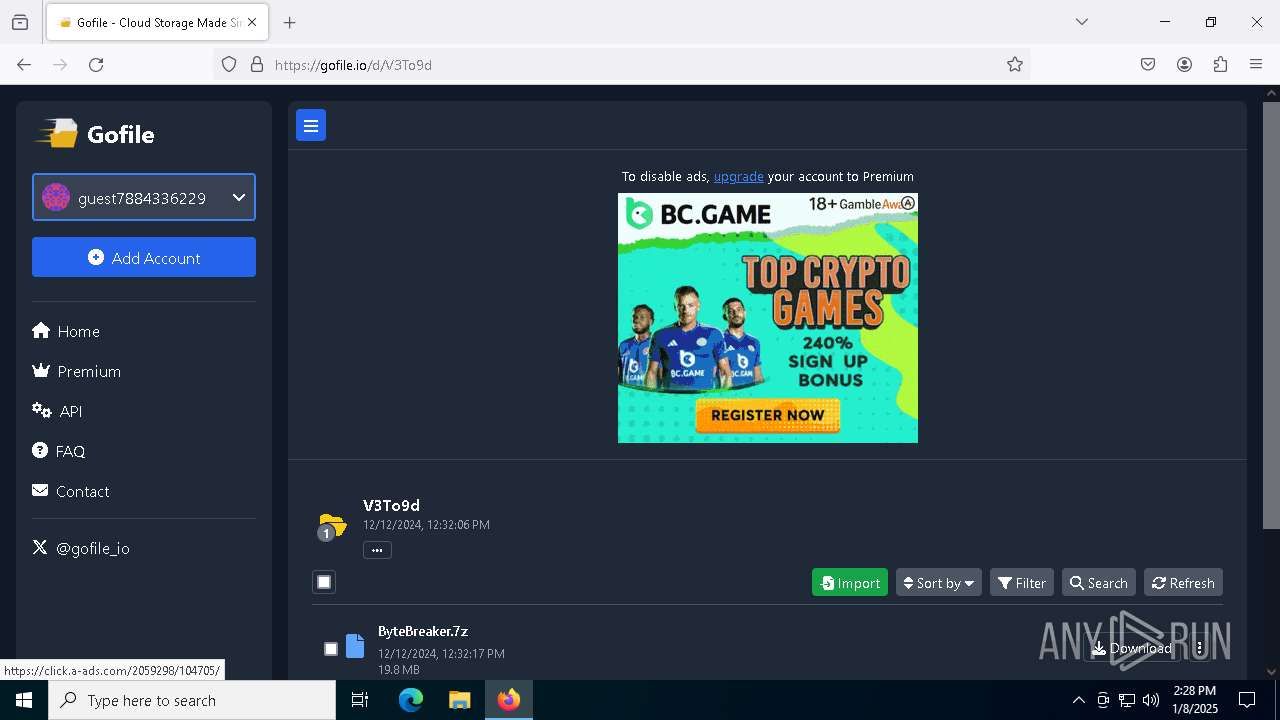This screenshot has width=1280, height=720.
Task: Check the ByteBreaker.7z file checkbox
Action: tap(331, 649)
